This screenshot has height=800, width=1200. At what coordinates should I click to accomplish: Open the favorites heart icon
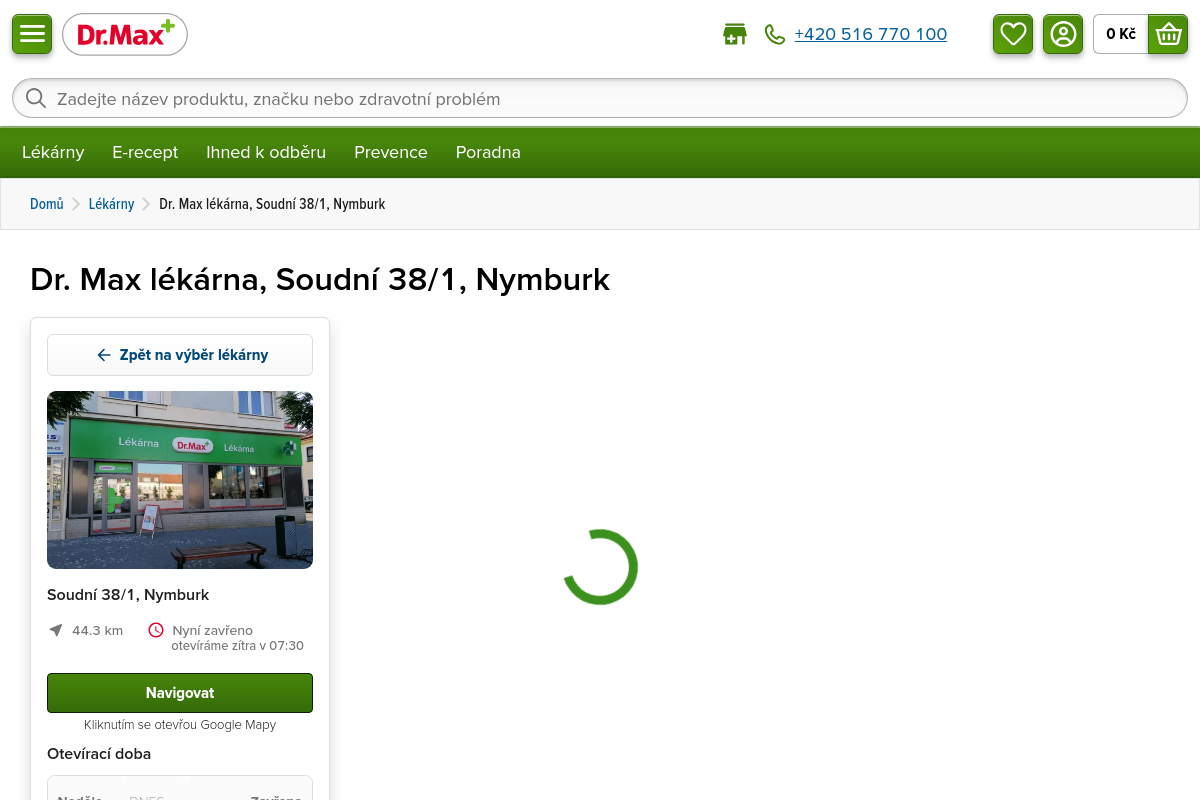1013,34
